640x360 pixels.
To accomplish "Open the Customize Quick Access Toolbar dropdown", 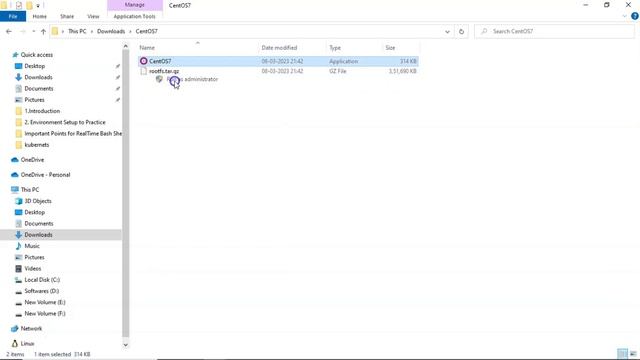I will 38,6.
